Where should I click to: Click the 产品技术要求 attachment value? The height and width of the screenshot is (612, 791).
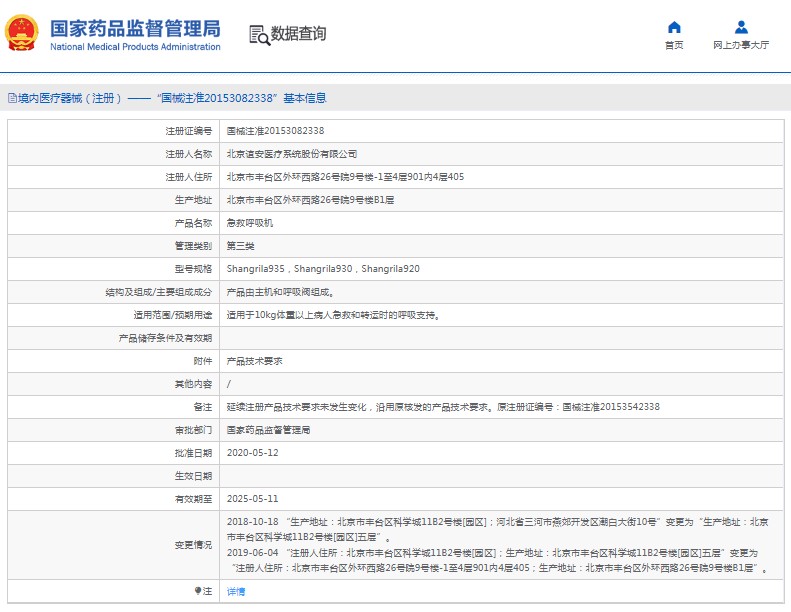255,361
